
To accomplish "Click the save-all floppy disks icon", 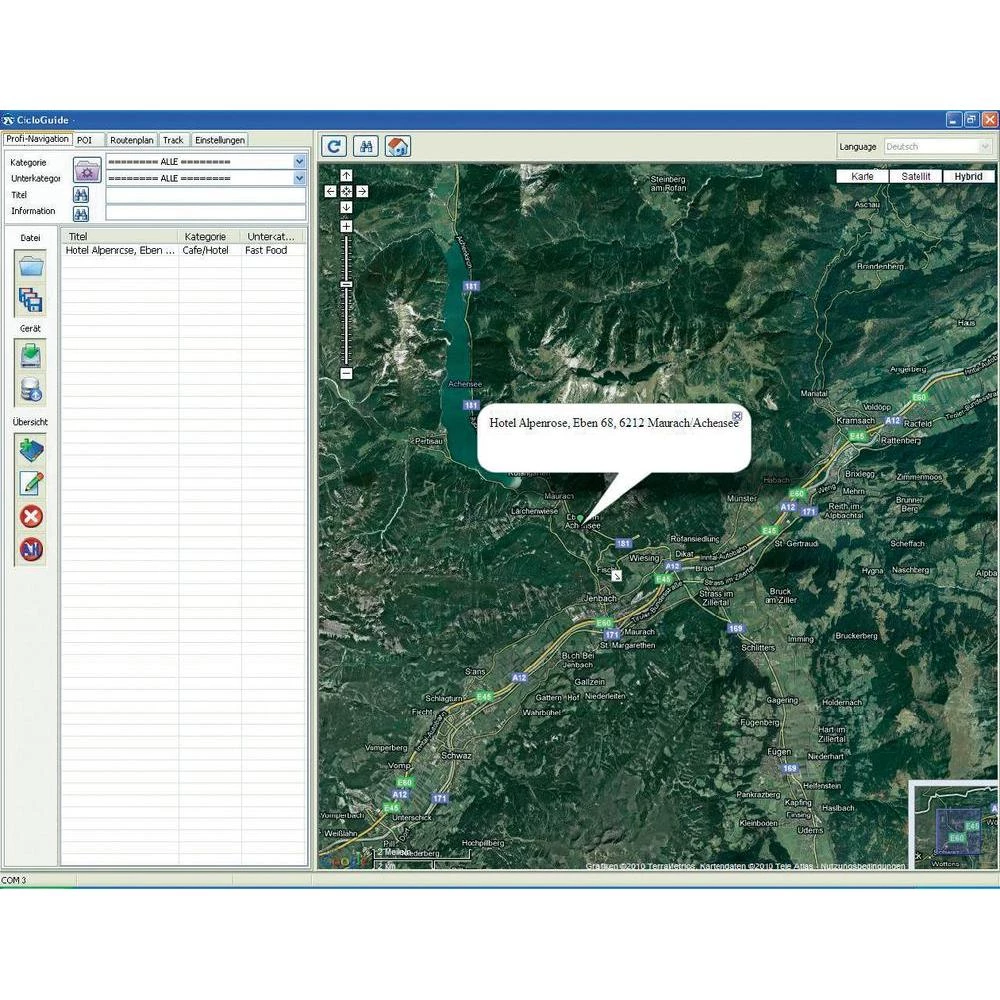I will (31, 300).
